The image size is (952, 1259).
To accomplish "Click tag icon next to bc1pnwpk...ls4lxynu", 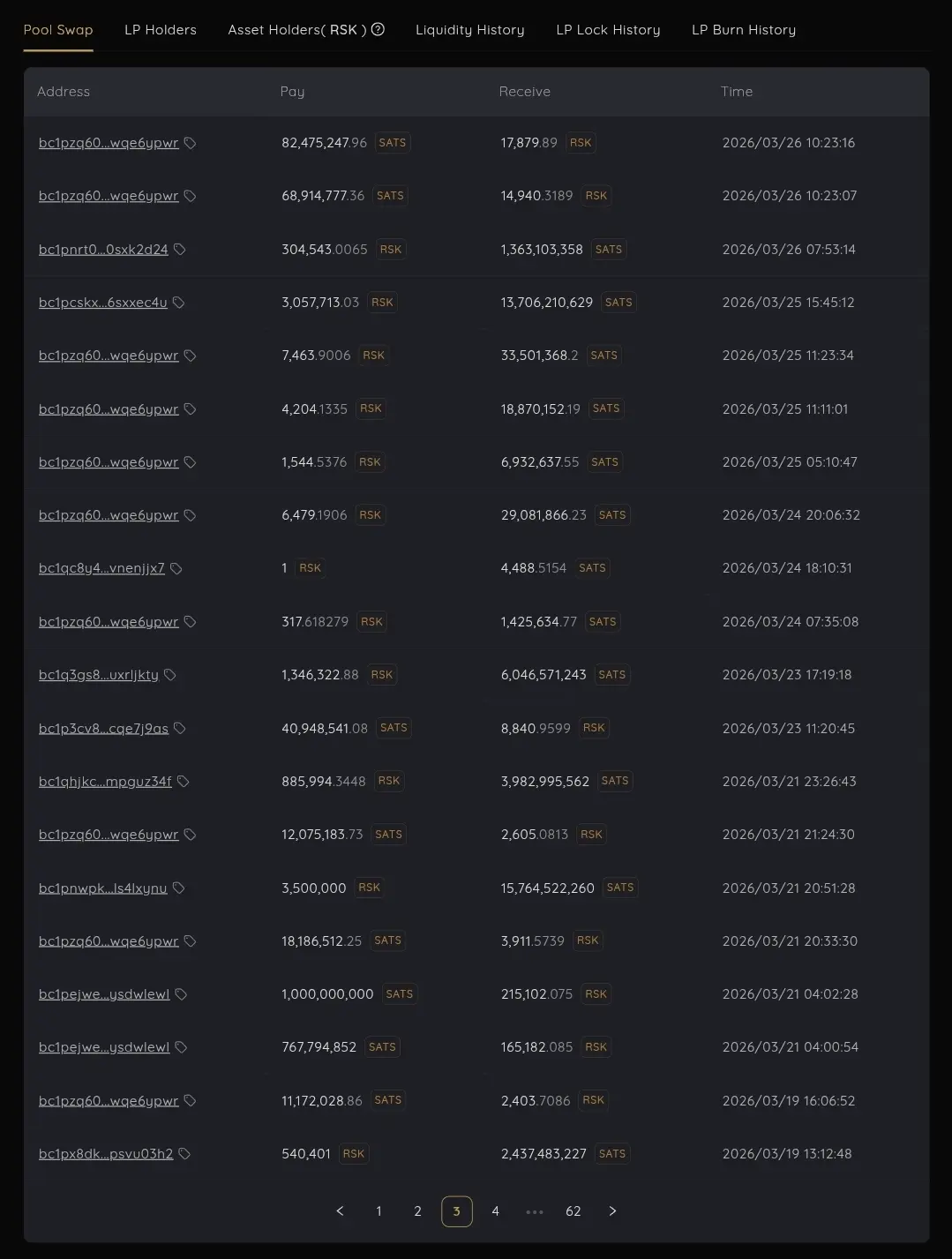I will [x=179, y=888].
